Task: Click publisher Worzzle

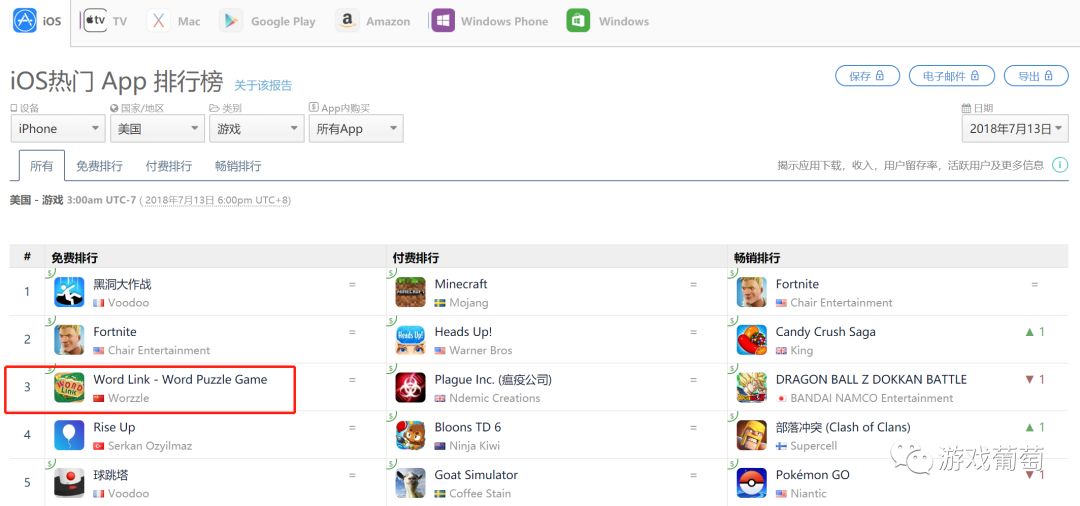Action: [x=128, y=398]
